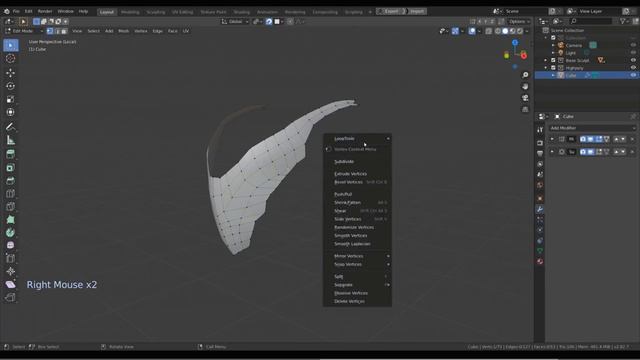Collapse the Highpoly collection tree
Viewport: 640px width, 360px height.
click(546, 68)
